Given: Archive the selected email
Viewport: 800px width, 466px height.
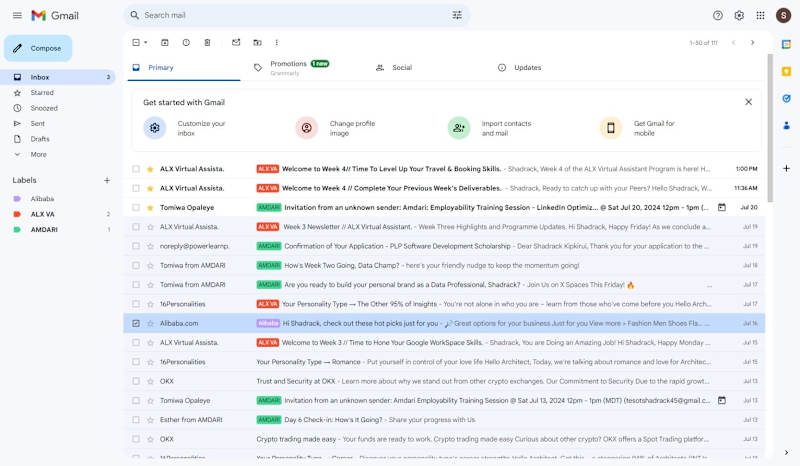Looking at the screenshot, I should 165,43.
